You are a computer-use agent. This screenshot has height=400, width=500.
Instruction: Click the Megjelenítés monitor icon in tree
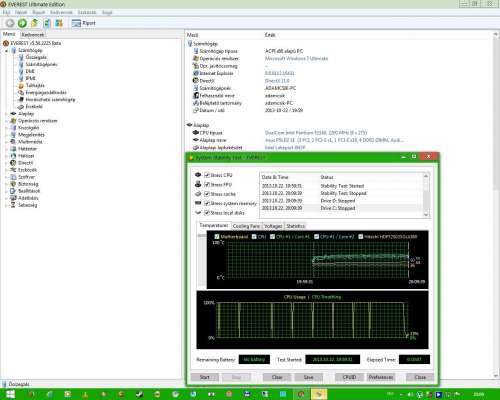(13, 135)
